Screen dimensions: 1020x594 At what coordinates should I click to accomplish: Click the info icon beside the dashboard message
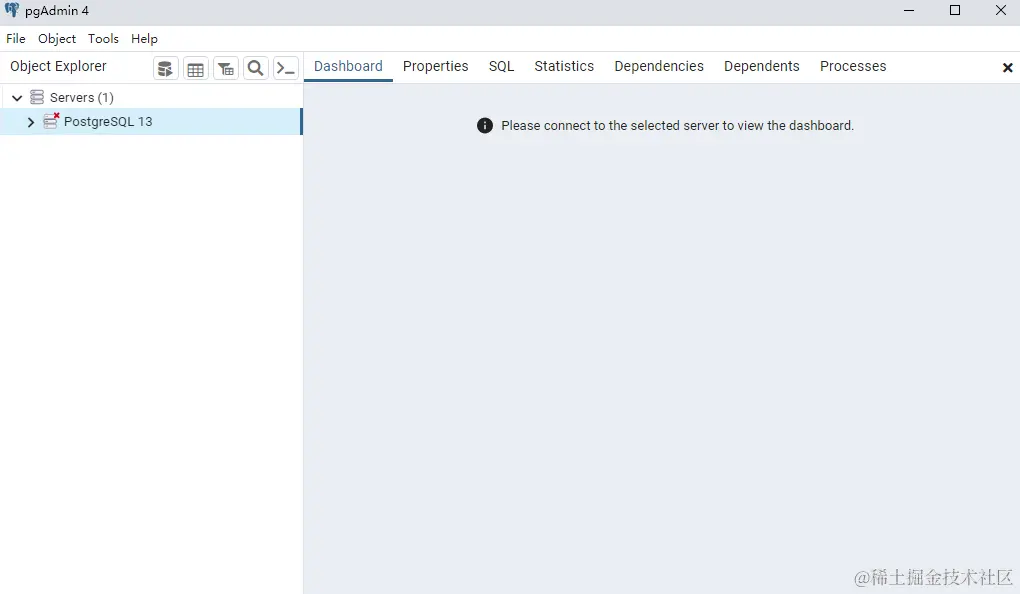485,126
